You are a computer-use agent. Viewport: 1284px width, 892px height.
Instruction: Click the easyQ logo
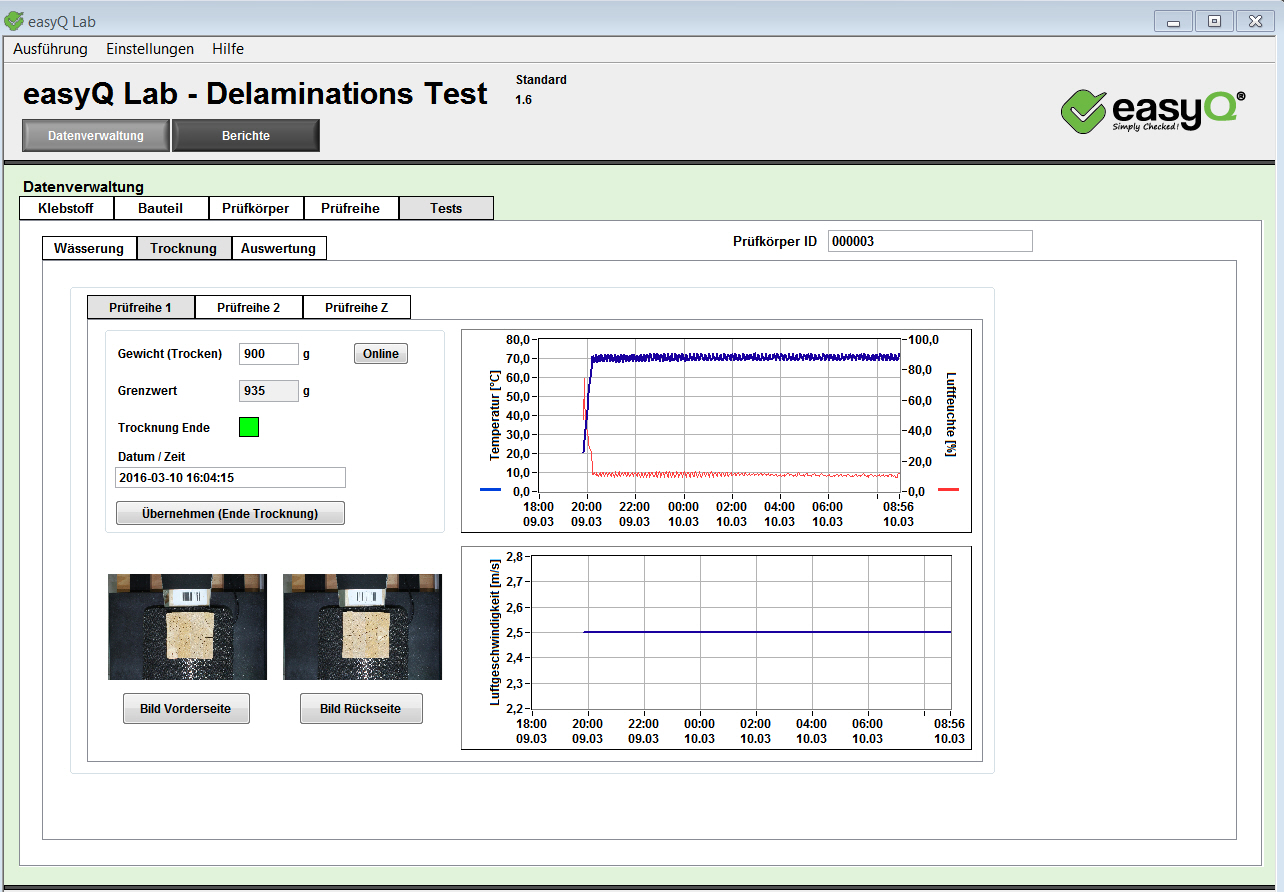pyautogui.click(x=1153, y=110)
